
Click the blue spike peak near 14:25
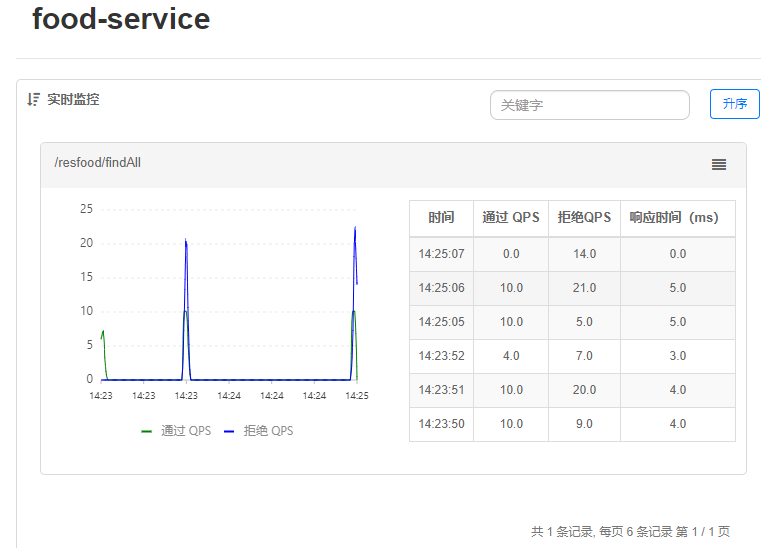[355, 227]
